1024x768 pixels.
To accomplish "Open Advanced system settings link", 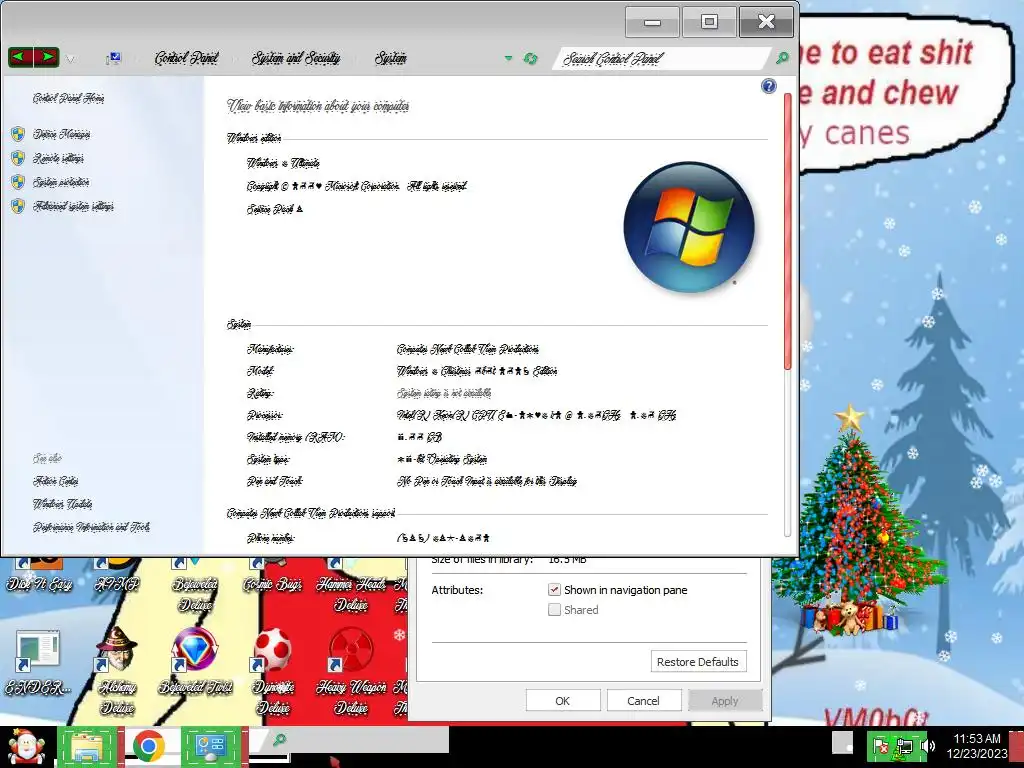I will click(x=73, y=206).
